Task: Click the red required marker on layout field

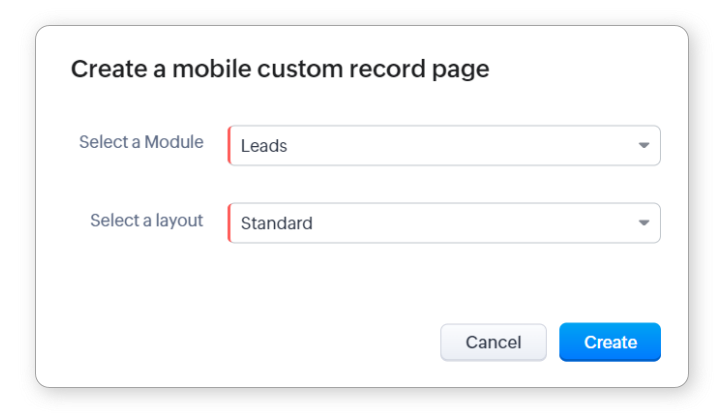Action: click(230, 223)
